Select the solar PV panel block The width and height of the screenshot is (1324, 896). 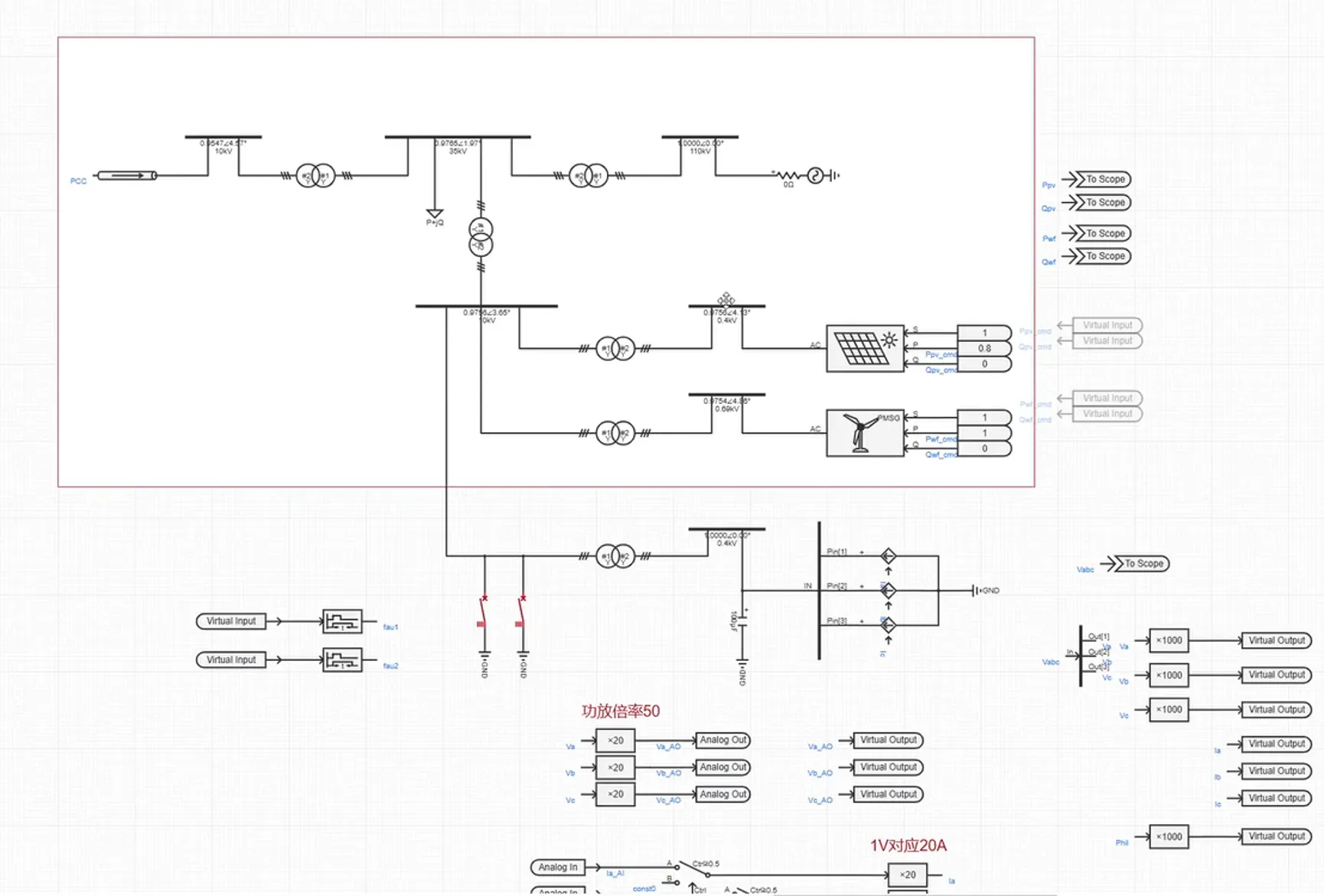864,349
